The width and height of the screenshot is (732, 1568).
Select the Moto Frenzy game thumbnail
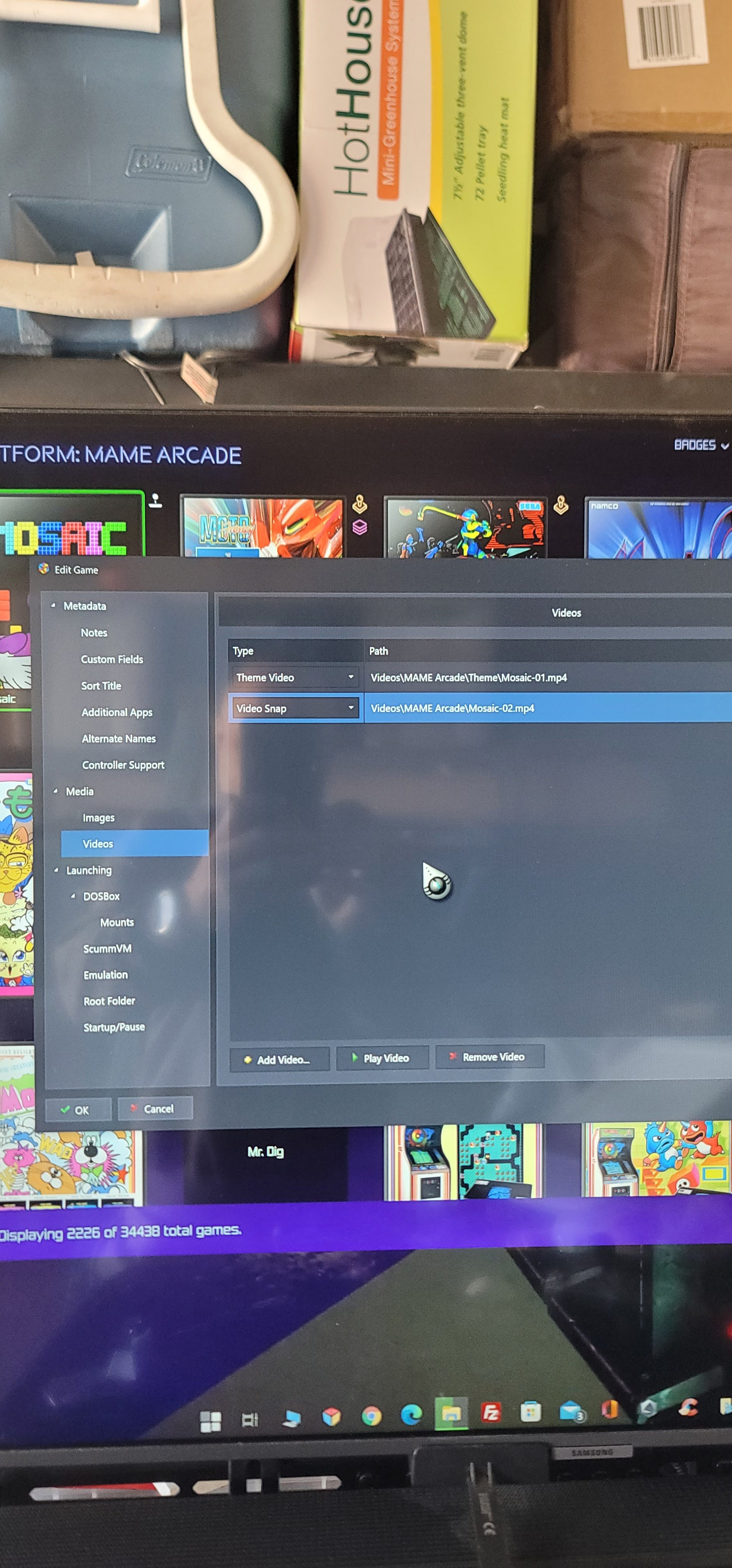263,527
